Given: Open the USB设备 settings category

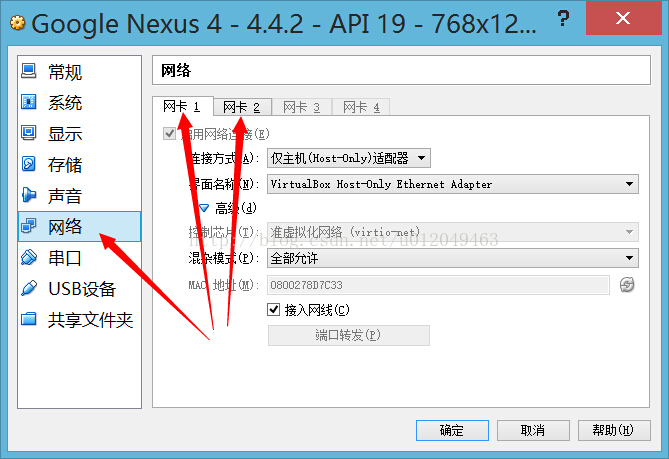Looking at the screenshot, I should pos(79,289).
